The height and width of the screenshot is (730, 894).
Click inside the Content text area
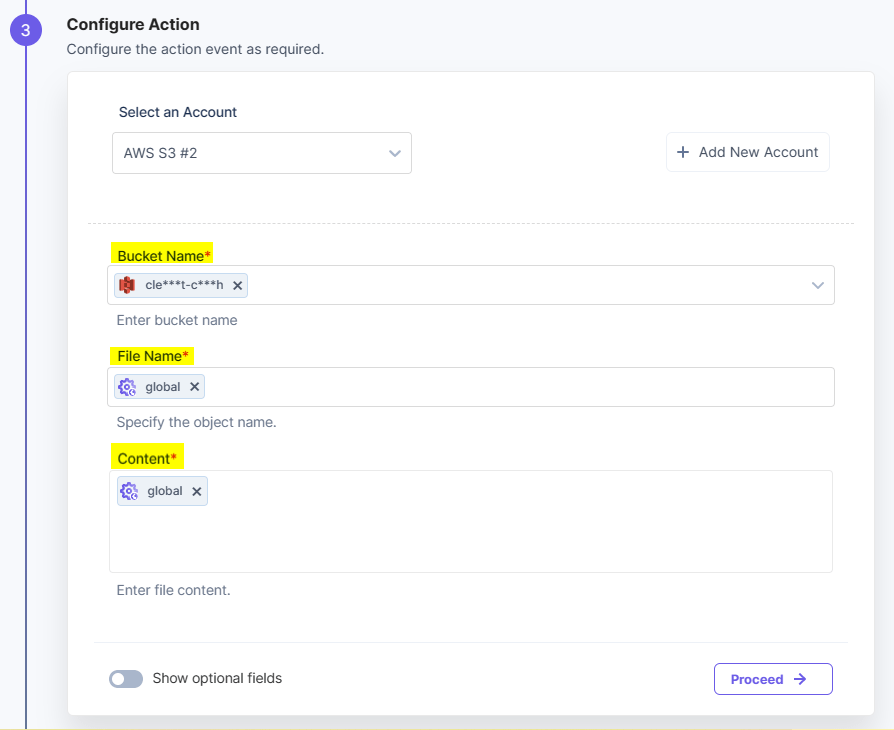470,535
